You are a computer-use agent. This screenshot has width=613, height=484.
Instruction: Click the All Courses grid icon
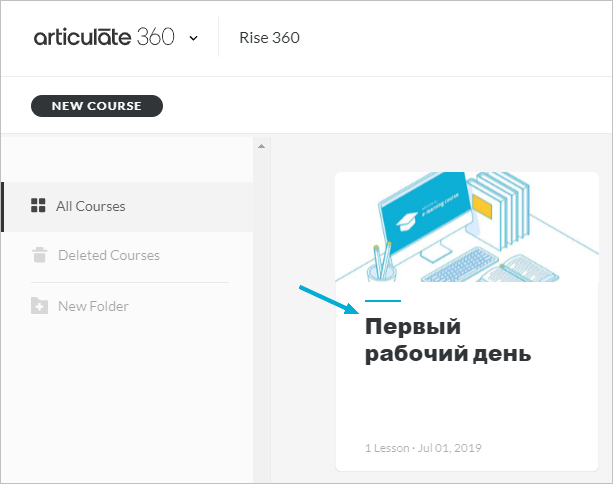(38, 205)
